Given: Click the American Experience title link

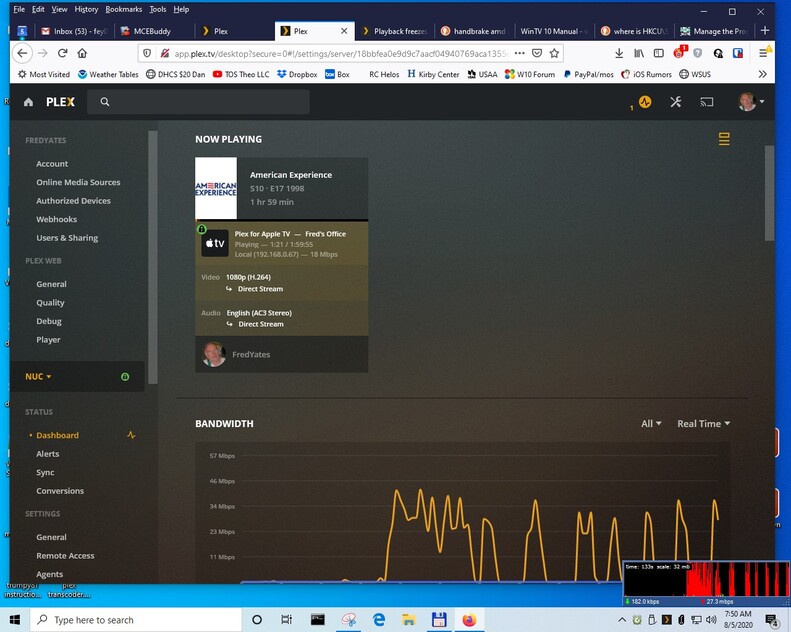Looking at the screenshot, I should pyautogui.click(x=291, y=175).
